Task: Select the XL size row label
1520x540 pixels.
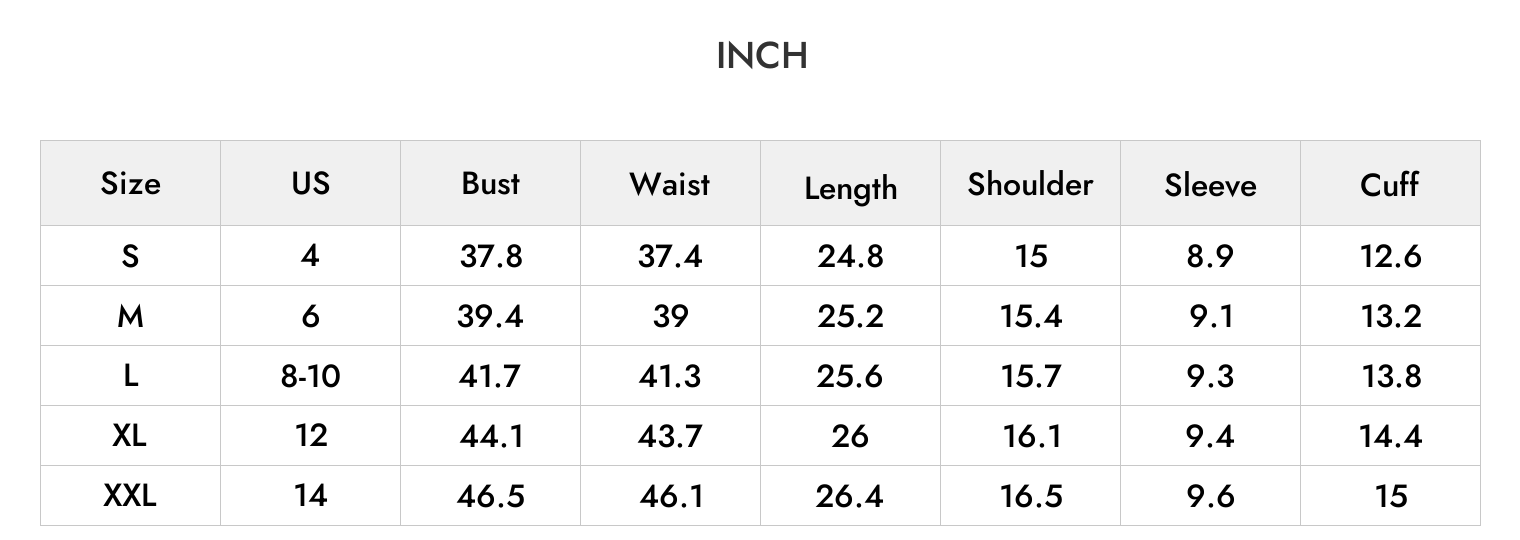Action: (x=130, y=436)
